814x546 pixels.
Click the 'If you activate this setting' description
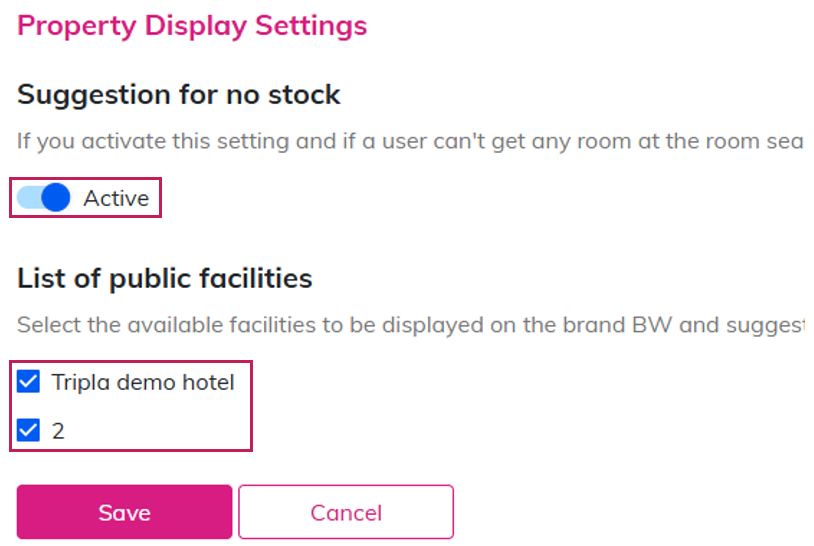(x=400, y=141)
